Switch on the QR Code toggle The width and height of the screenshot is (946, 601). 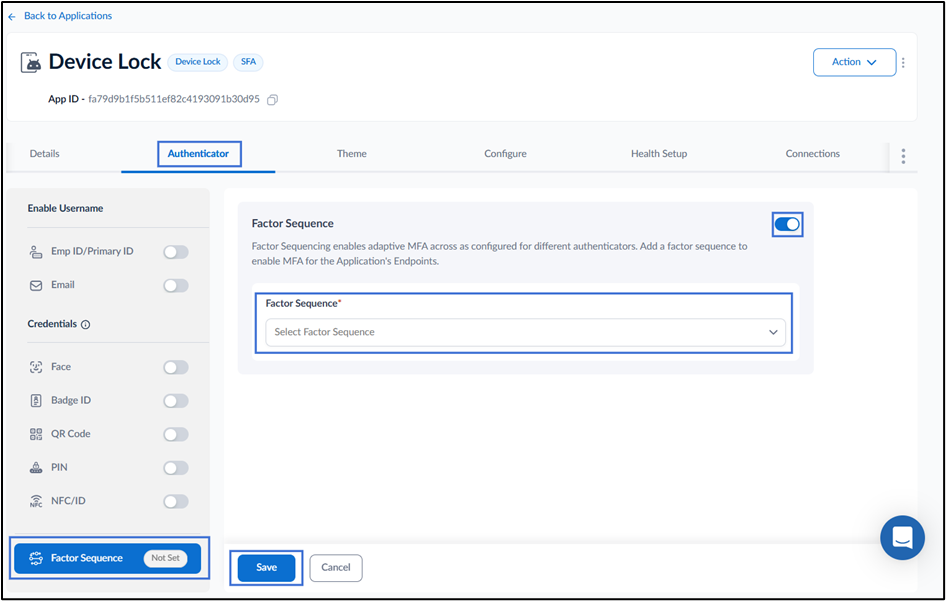click(x=176, y=434)
